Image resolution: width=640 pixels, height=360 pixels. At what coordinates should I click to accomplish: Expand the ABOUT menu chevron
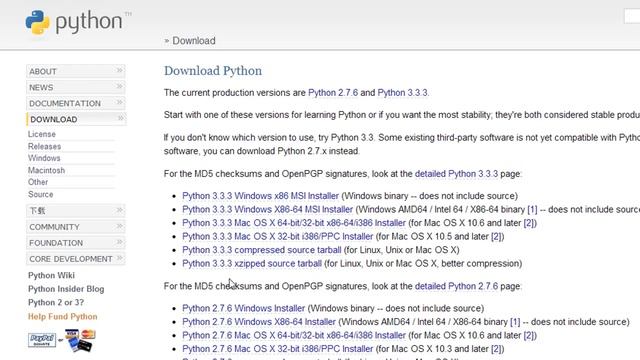(120, 71)
